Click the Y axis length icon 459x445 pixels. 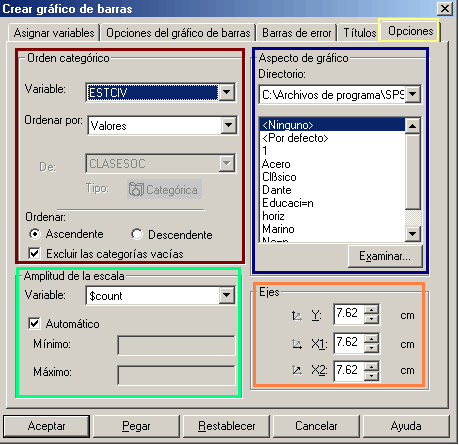pos(296,315)
